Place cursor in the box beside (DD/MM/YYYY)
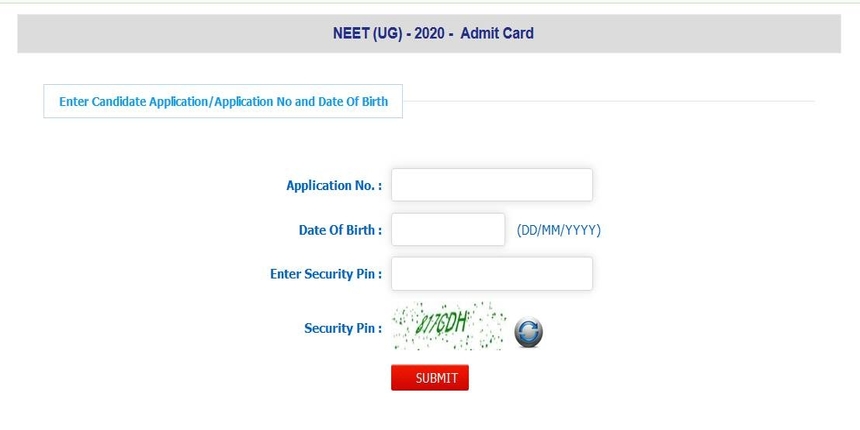The image size is (860, 430). tap(448, 229)
